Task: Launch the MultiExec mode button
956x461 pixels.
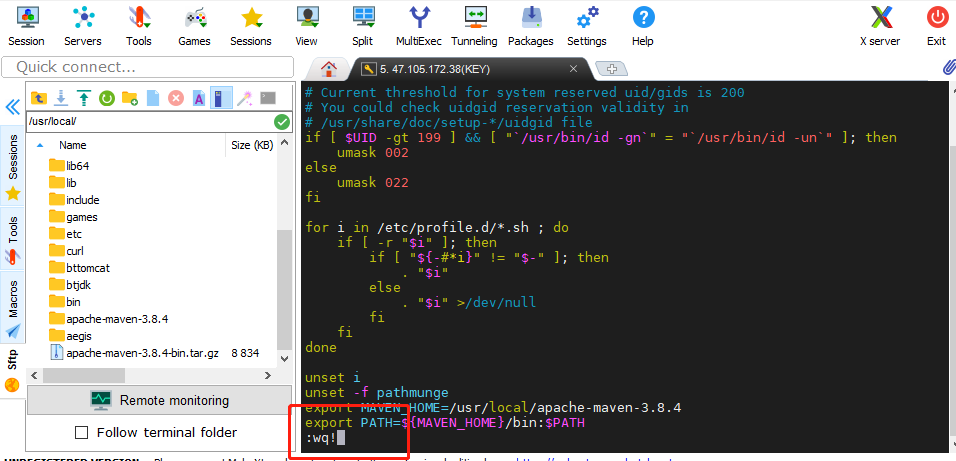Action: click(x=419, y=26)
